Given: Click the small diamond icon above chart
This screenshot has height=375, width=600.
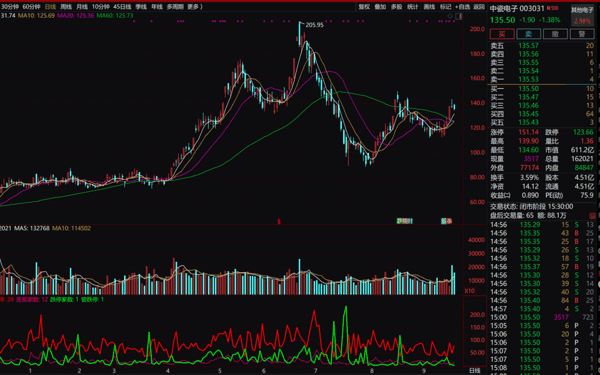Looking at the screenshot, I should click(x=450, y=16).
